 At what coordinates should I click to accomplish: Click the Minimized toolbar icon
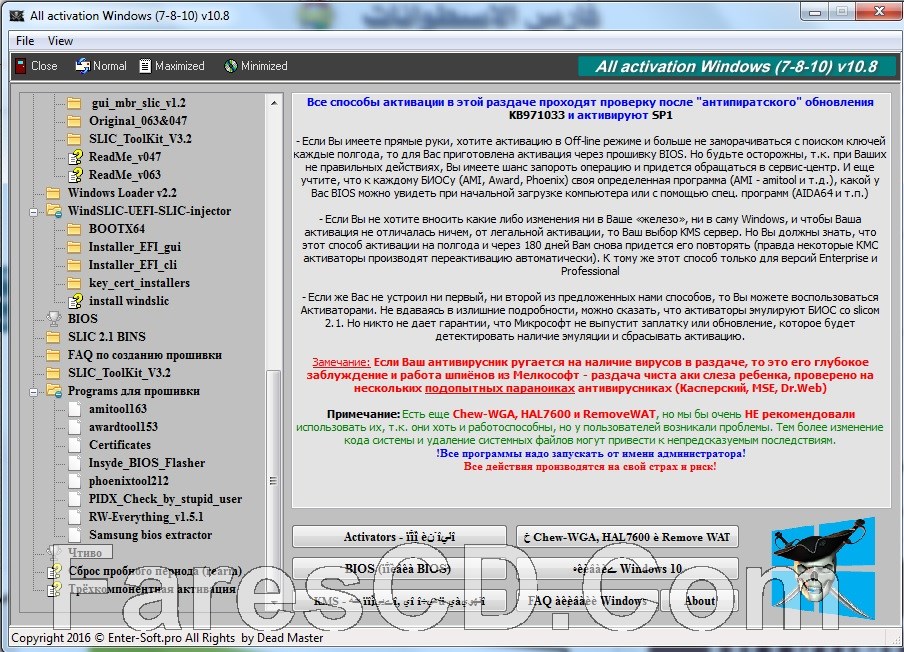pyautogui.click(x=231, y=66)
